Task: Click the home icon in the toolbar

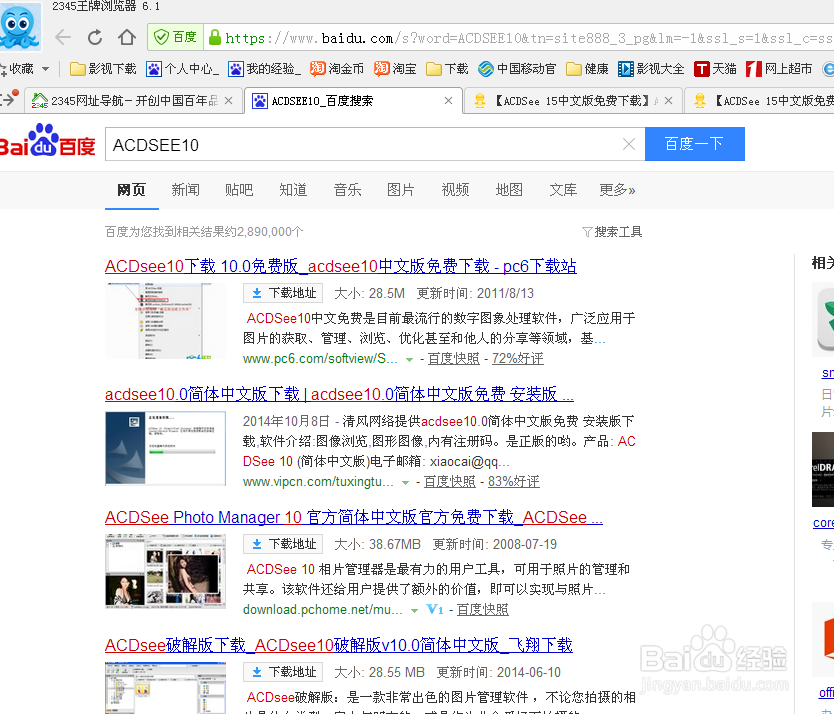Action: point(127,36)
